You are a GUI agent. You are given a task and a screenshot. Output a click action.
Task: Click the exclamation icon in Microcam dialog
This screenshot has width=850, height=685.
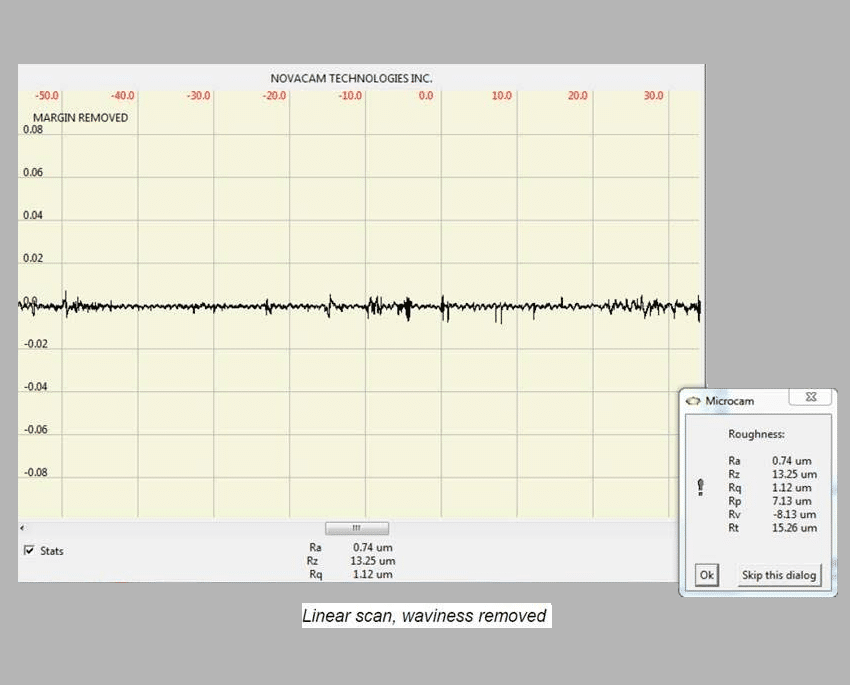click(700, 487)
